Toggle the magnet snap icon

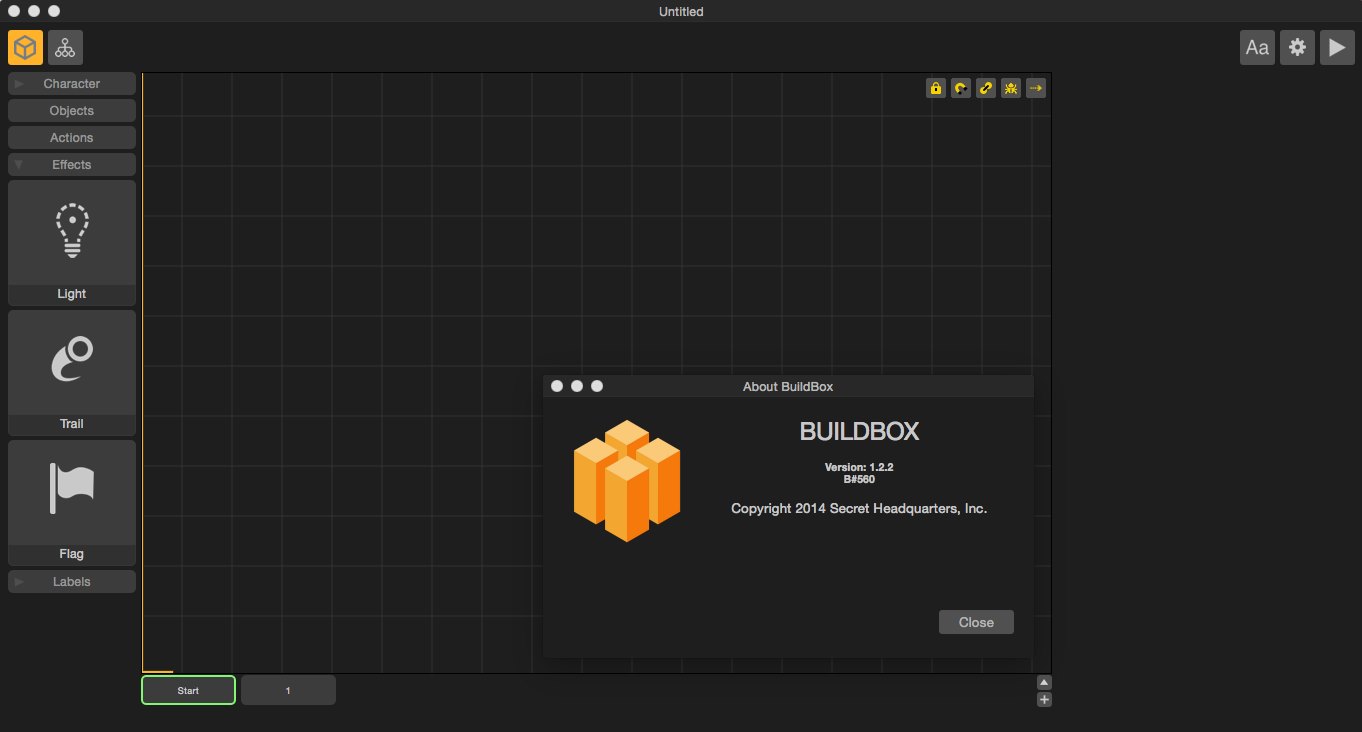(x=961, y=88)
